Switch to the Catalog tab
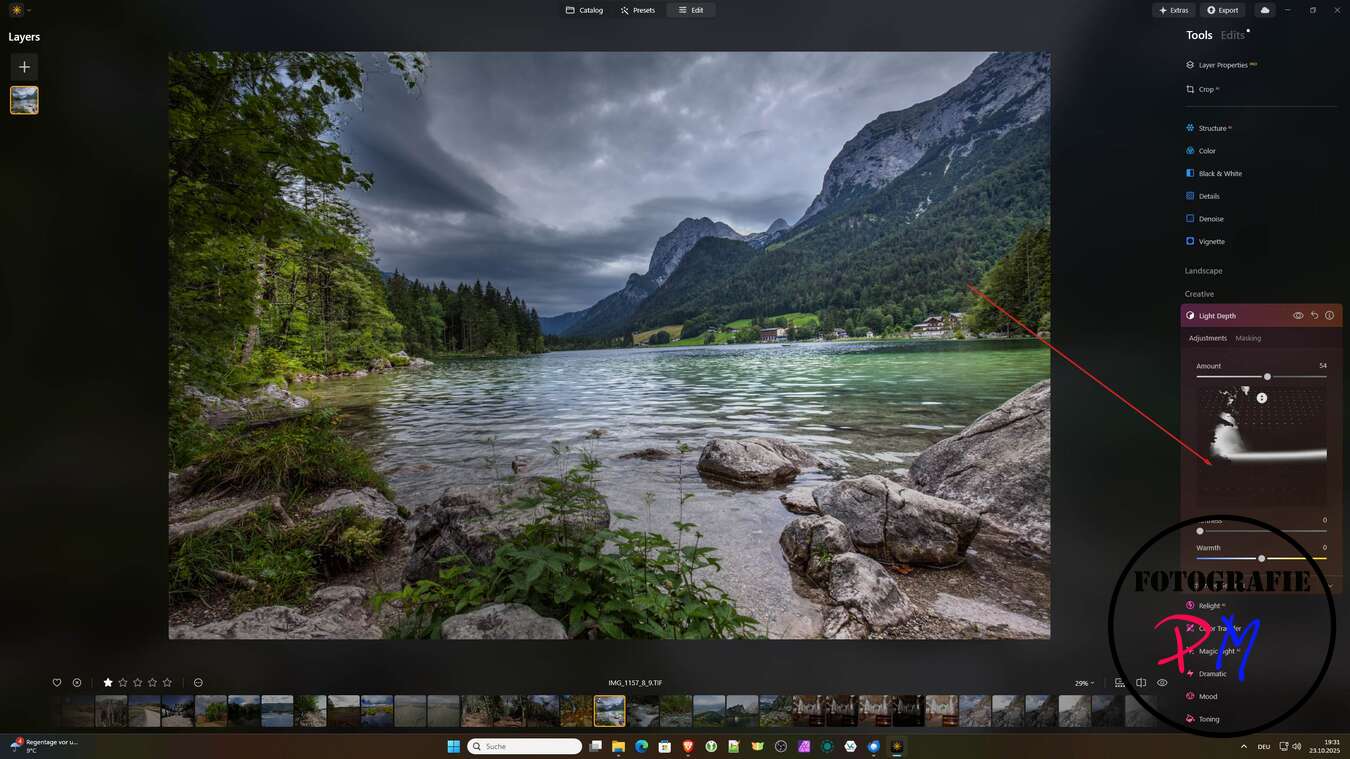Viewport: 1350px width, 759px height. click(x=584, y=10)
